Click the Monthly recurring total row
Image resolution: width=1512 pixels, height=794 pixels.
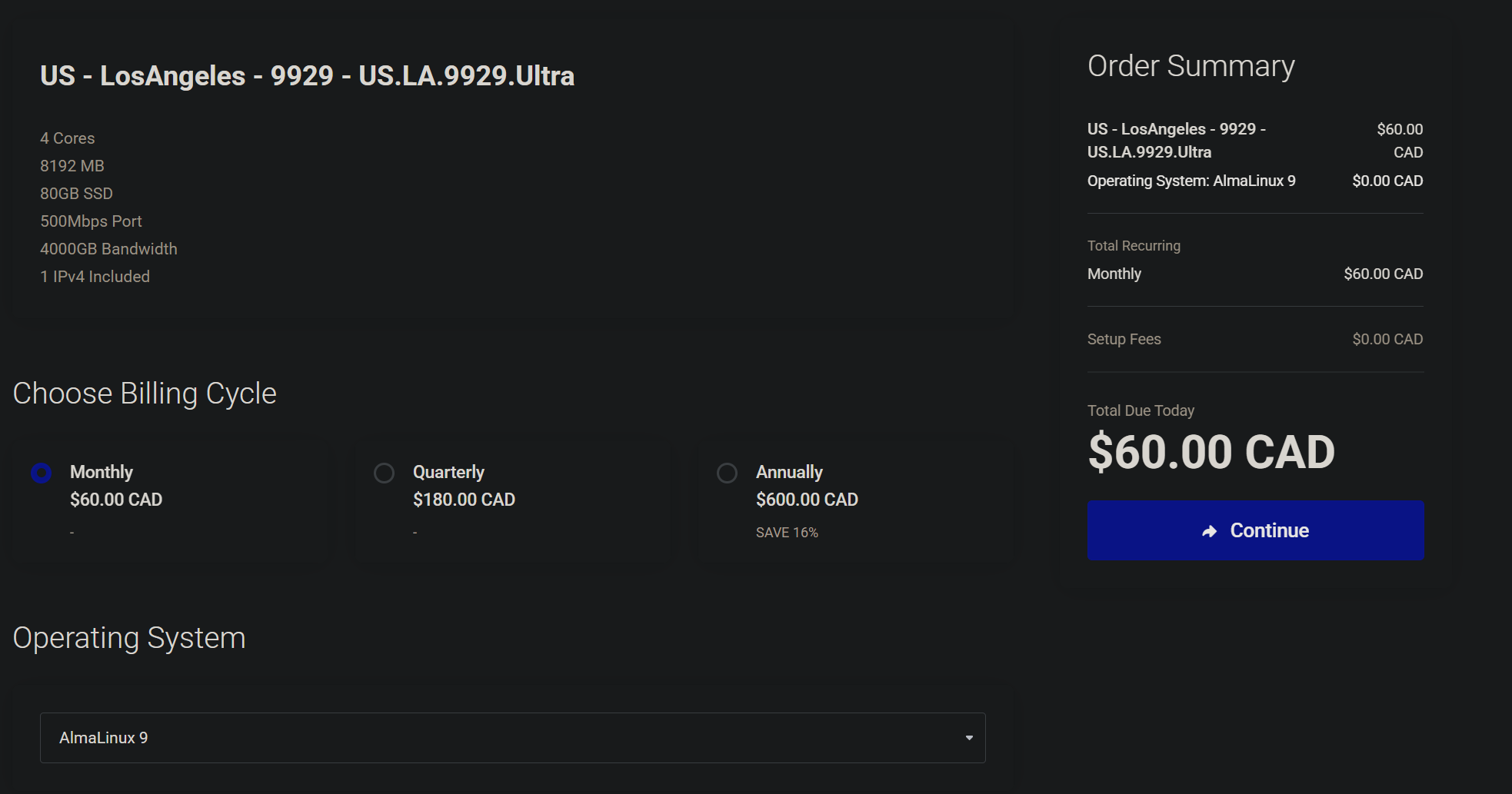click(x=1255, y=274)
